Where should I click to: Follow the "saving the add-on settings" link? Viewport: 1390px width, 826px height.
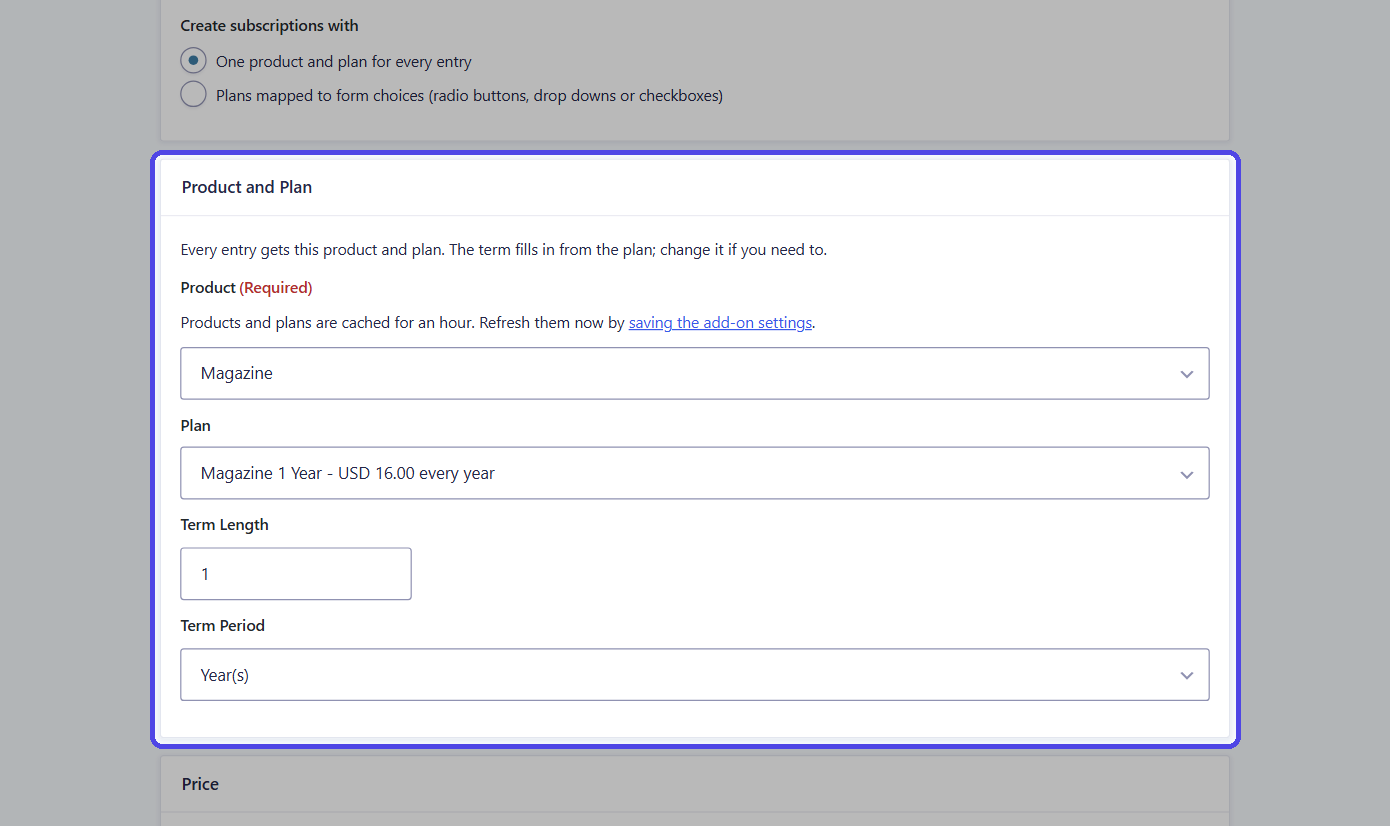pos(720,323)
